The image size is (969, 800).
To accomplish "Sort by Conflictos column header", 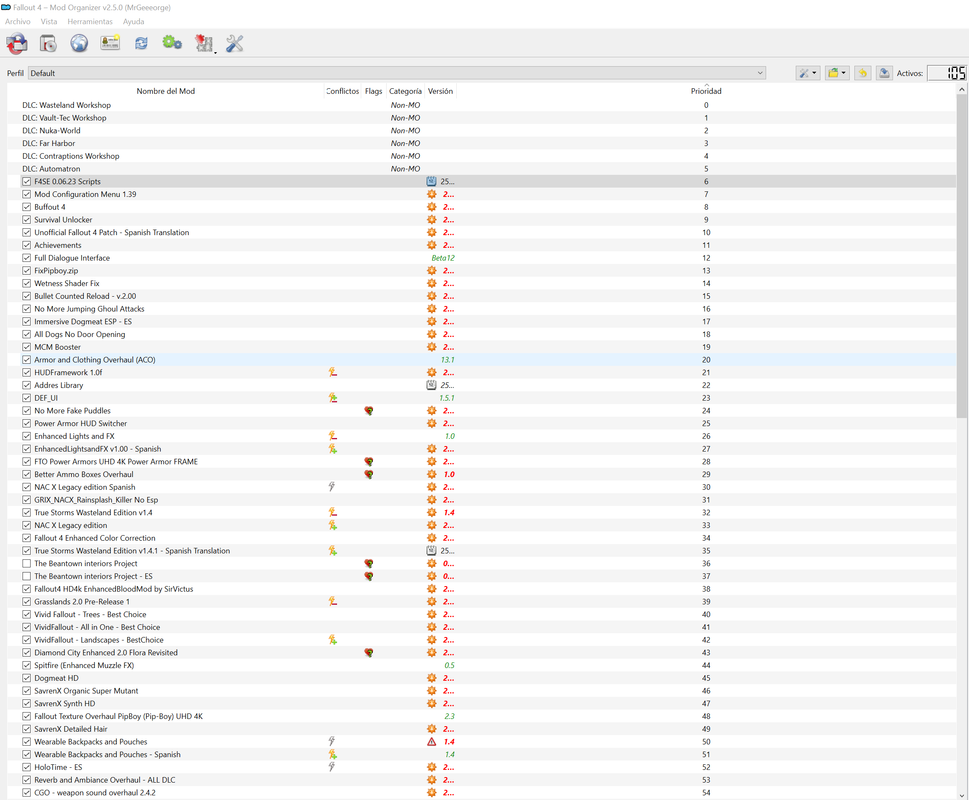I will click(342, 91).
